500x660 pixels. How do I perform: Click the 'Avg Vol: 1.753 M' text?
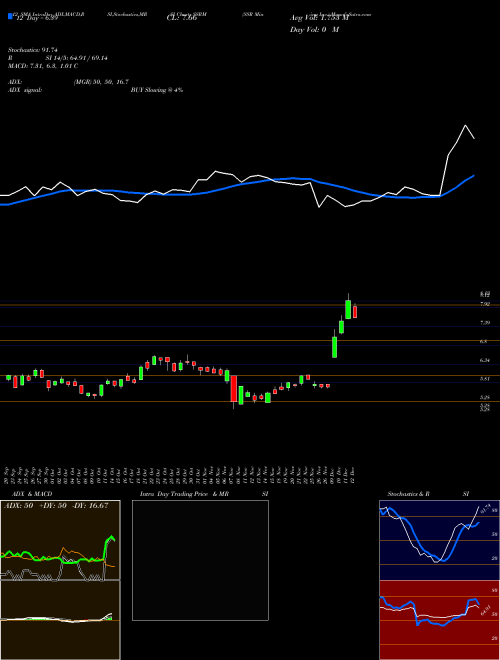(319, 19)
